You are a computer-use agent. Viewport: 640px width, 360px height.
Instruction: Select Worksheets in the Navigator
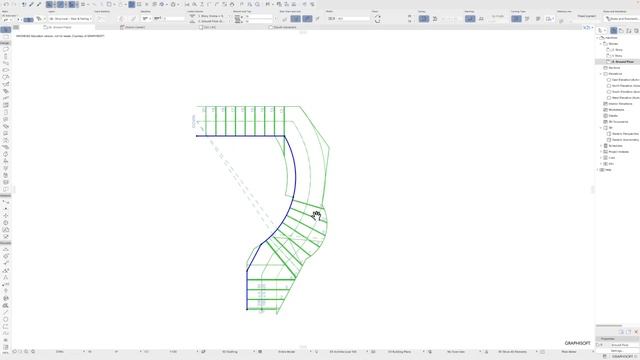pos(616,110)
